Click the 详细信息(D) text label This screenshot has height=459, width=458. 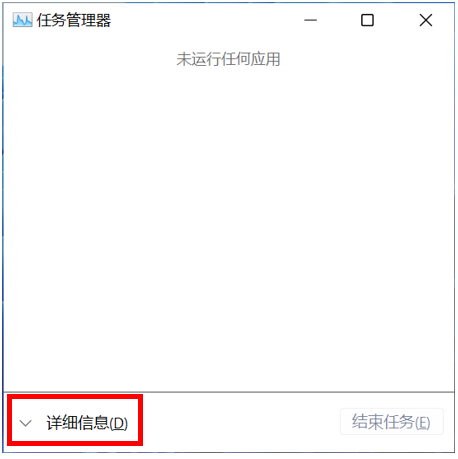[87, 423]
